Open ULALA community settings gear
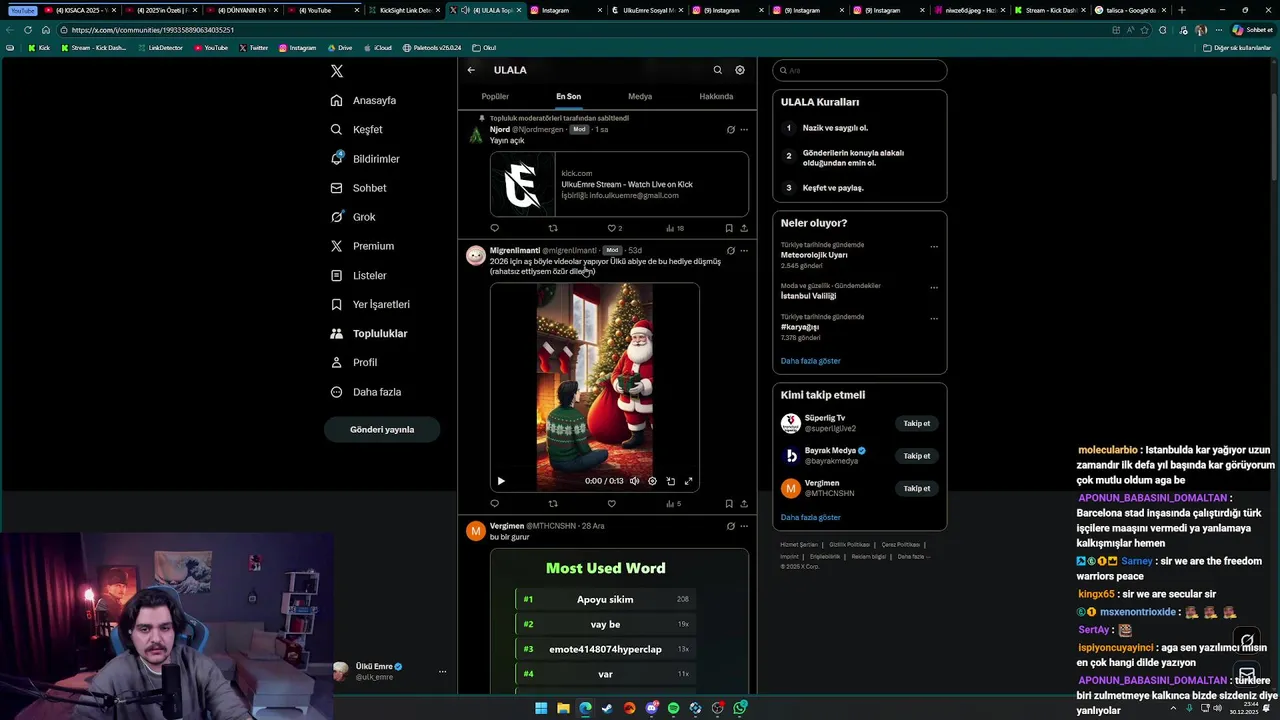1280x720 pixels. point(740,70)
